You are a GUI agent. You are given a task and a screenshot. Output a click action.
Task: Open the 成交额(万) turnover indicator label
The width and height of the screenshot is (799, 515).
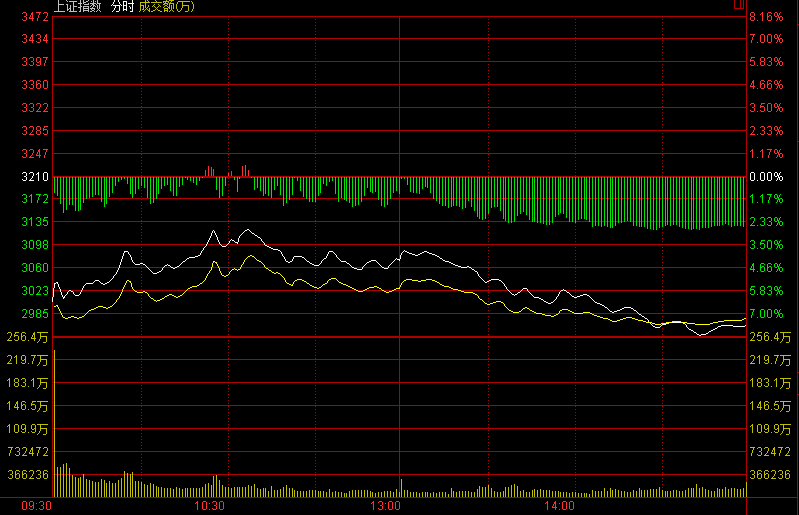pyautogui.click(x=166, y=6)
